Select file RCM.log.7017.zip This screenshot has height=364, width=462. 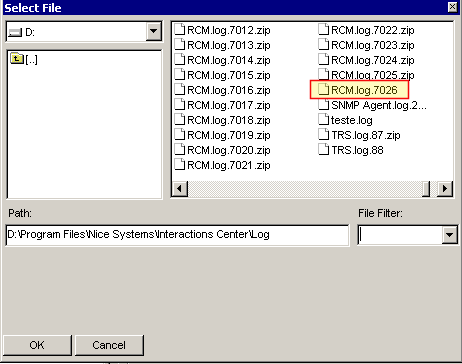pos(223,105)
